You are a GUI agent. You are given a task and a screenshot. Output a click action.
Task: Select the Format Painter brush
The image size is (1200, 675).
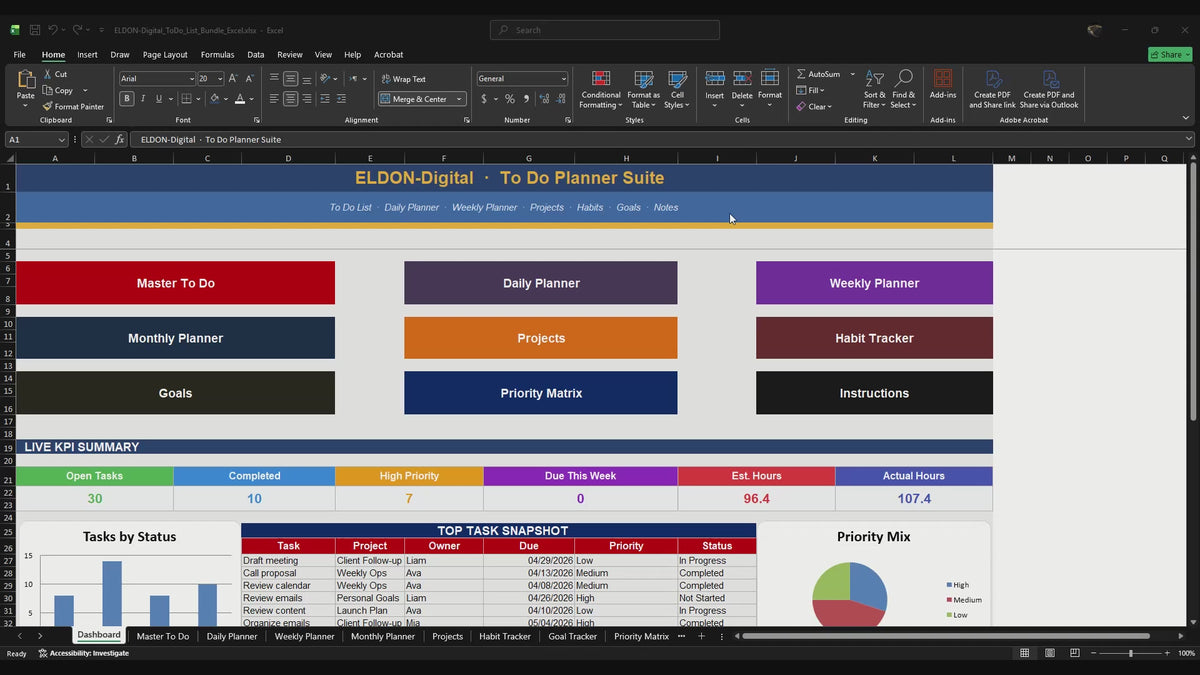coord(47,106)
